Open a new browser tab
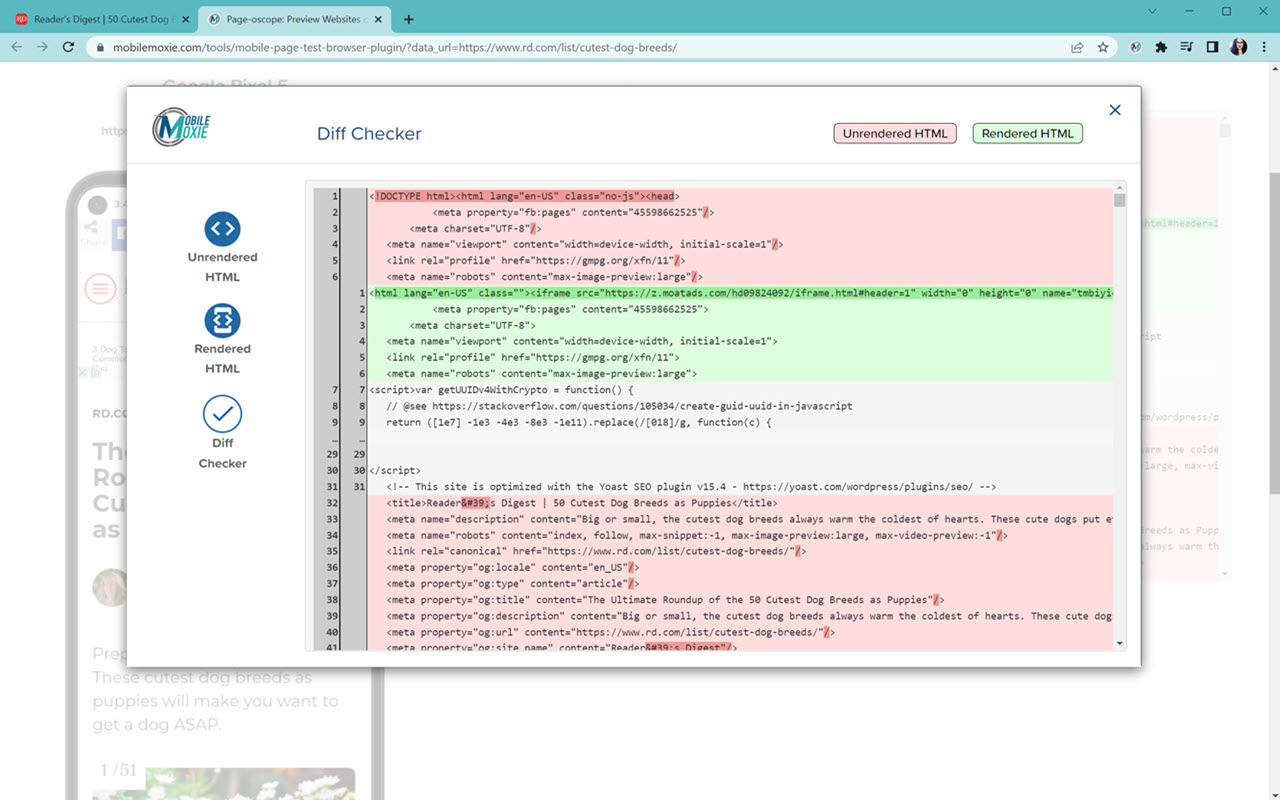This screenshot has width=1280, height=800. point(409,19)
